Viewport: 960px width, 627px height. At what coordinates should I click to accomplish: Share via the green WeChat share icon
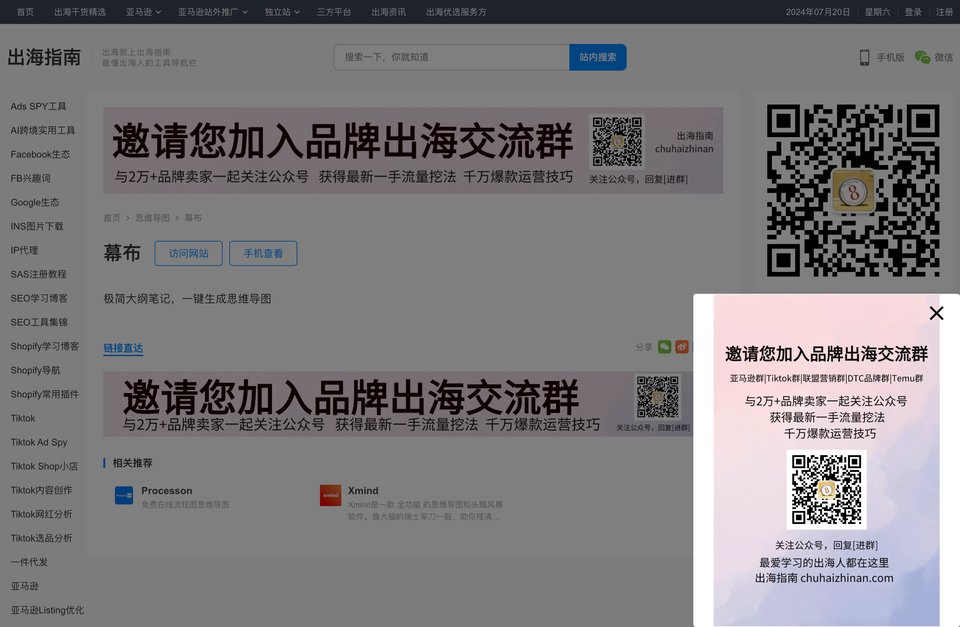664,347
